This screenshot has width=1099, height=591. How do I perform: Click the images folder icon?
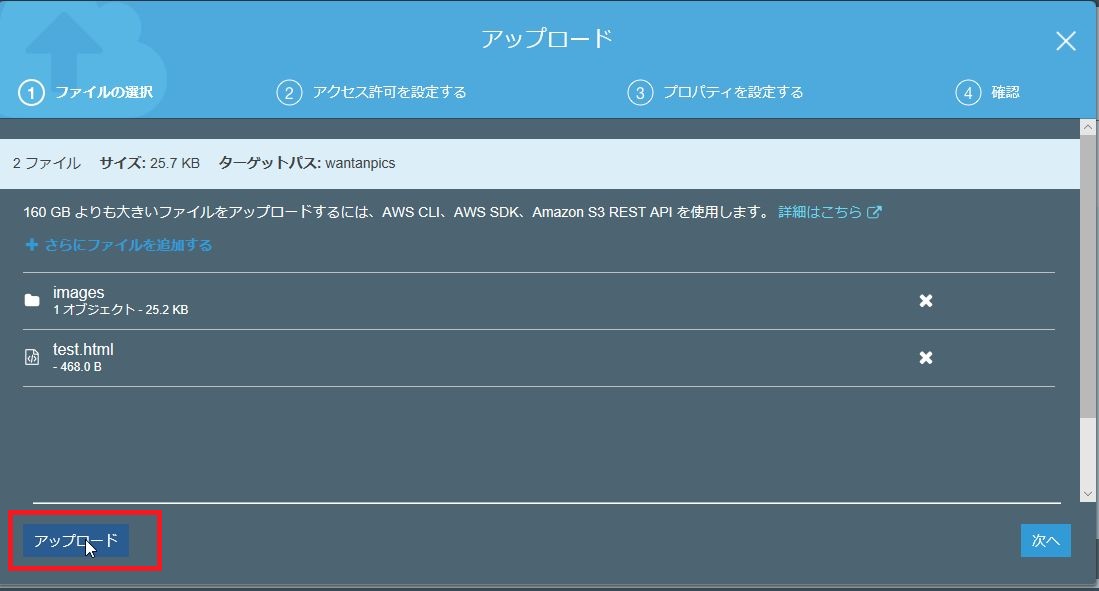33,298
